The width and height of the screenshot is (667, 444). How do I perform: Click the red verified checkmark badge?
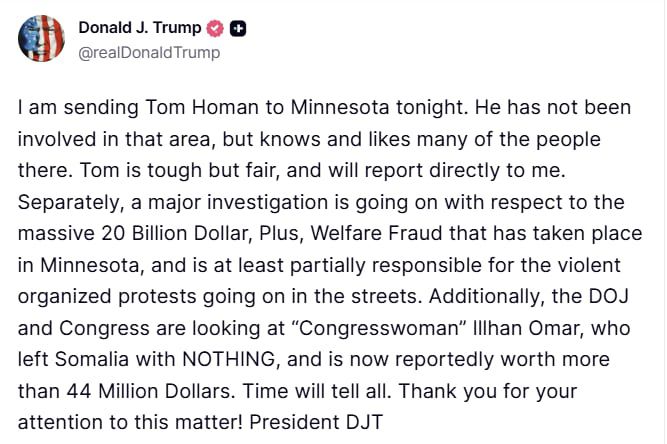point(215,29)
